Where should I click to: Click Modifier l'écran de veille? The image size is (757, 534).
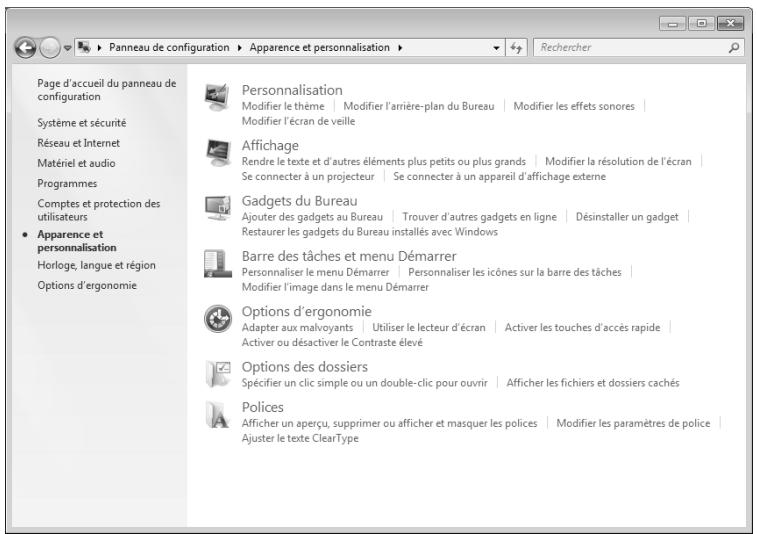coord(298,121)
